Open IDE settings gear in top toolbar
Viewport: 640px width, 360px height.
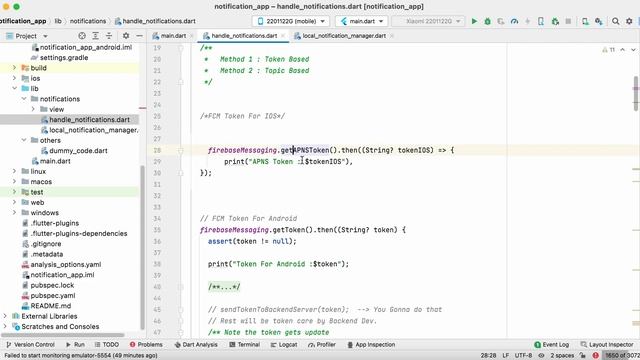point(629,21)
